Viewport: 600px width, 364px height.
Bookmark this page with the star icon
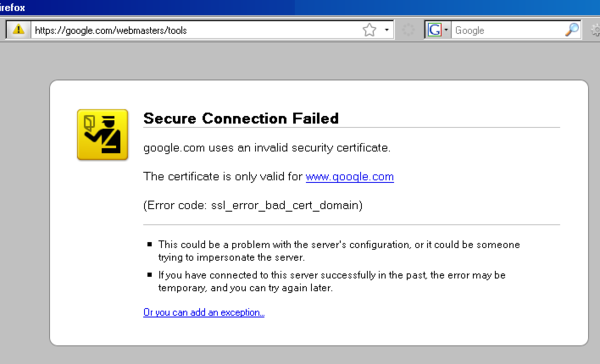pyautogui.click(x=369, y=30)
